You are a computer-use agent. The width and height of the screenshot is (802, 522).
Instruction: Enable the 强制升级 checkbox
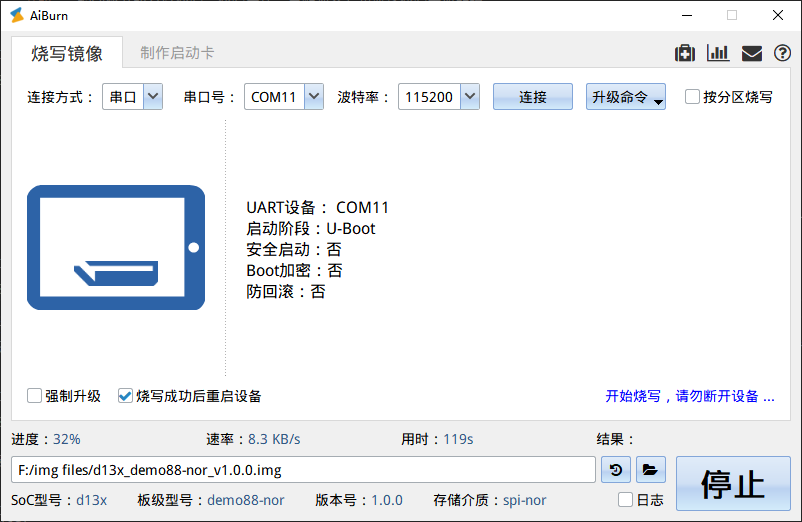[35, 396]
